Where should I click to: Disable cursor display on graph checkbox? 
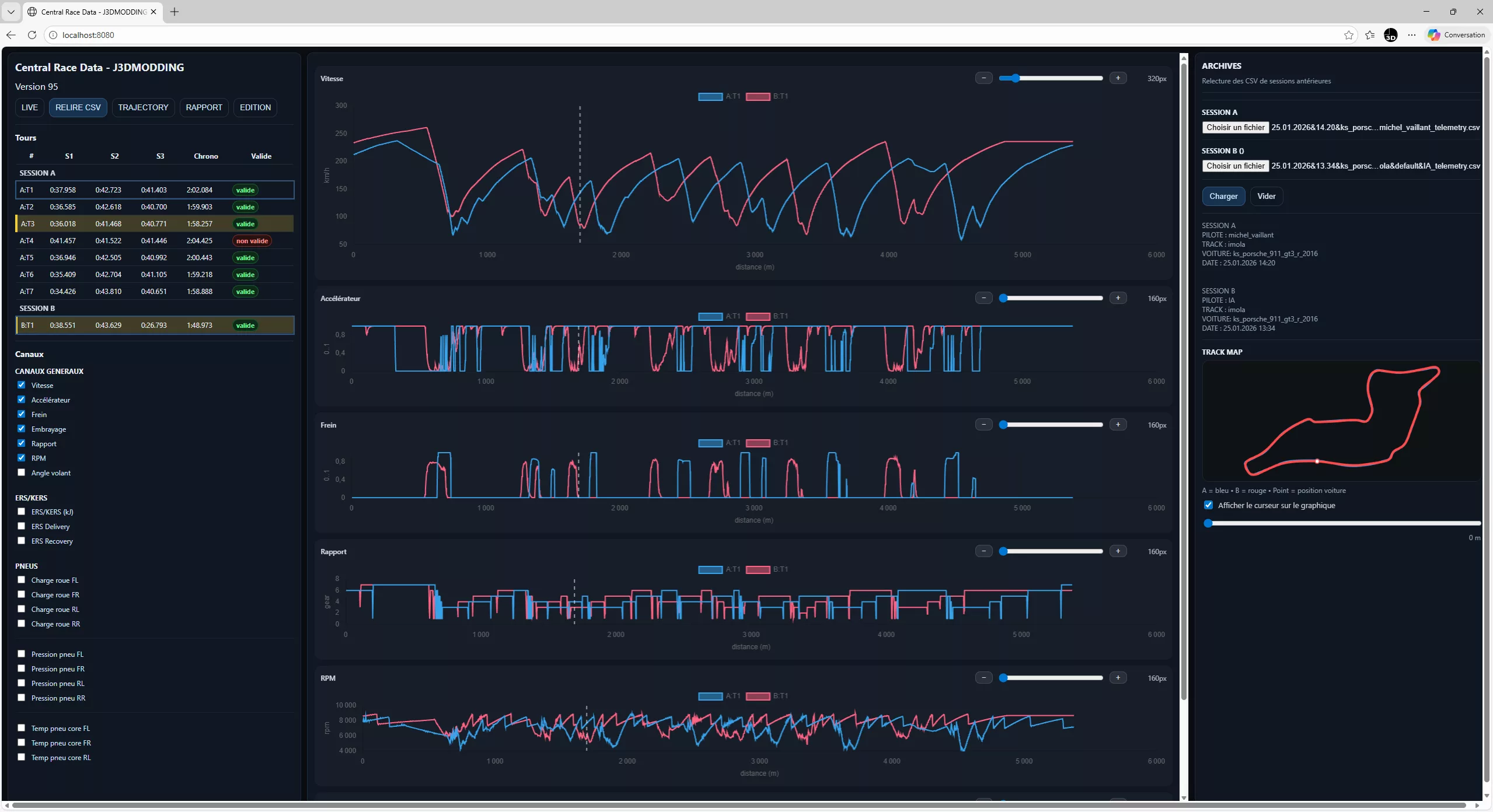1208,505
